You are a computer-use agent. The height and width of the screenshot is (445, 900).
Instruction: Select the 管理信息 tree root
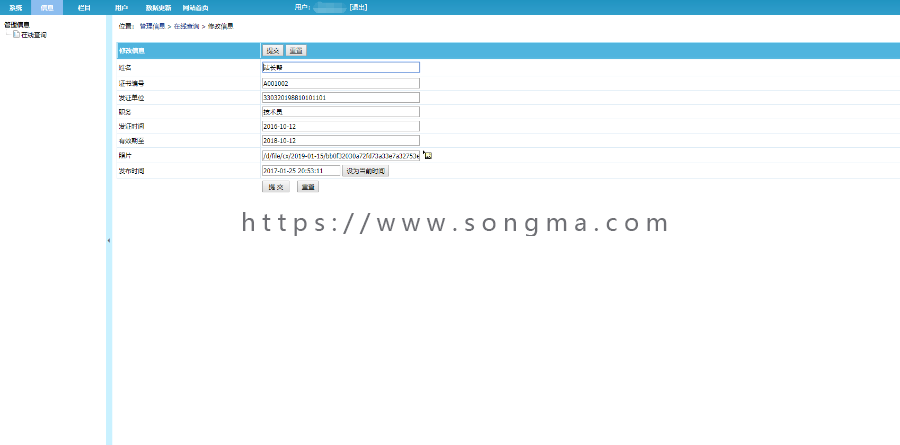[x=17, y=25]
